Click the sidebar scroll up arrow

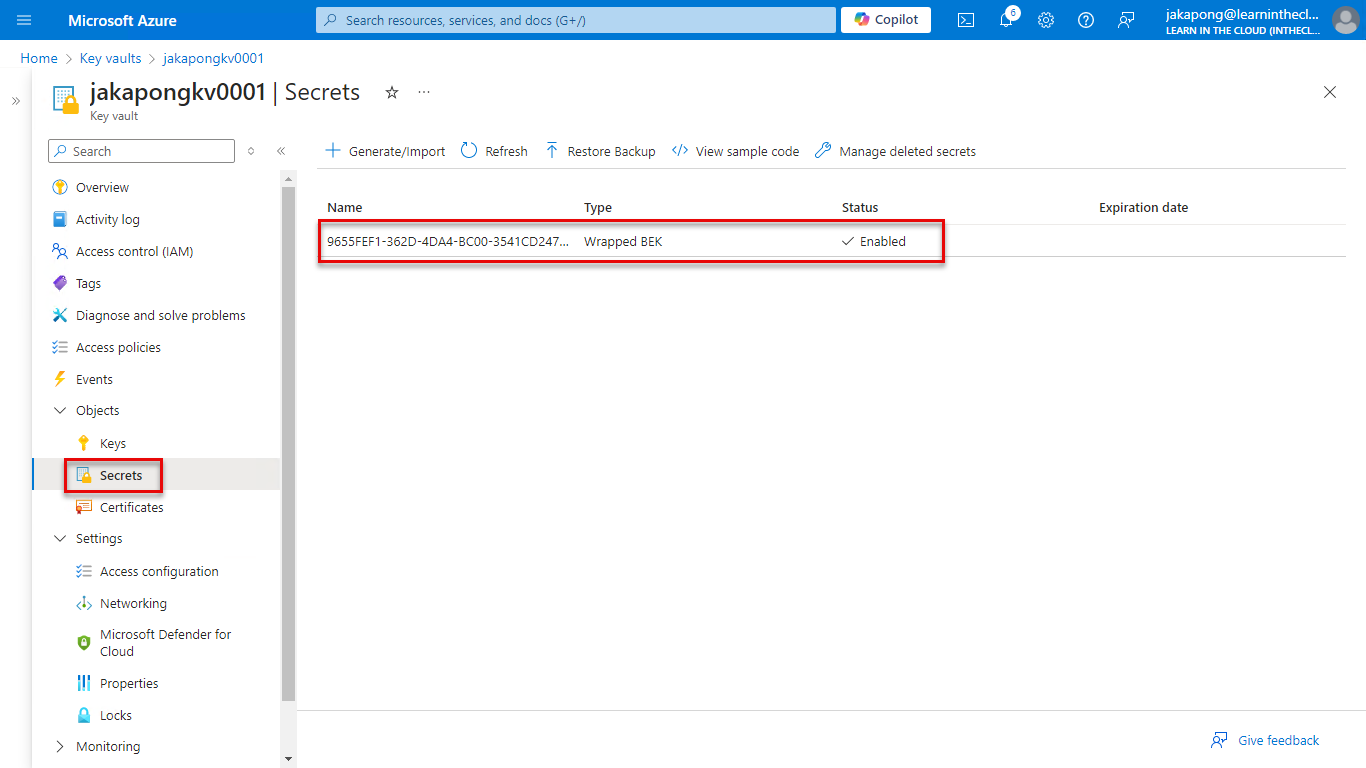coord(289,179)
